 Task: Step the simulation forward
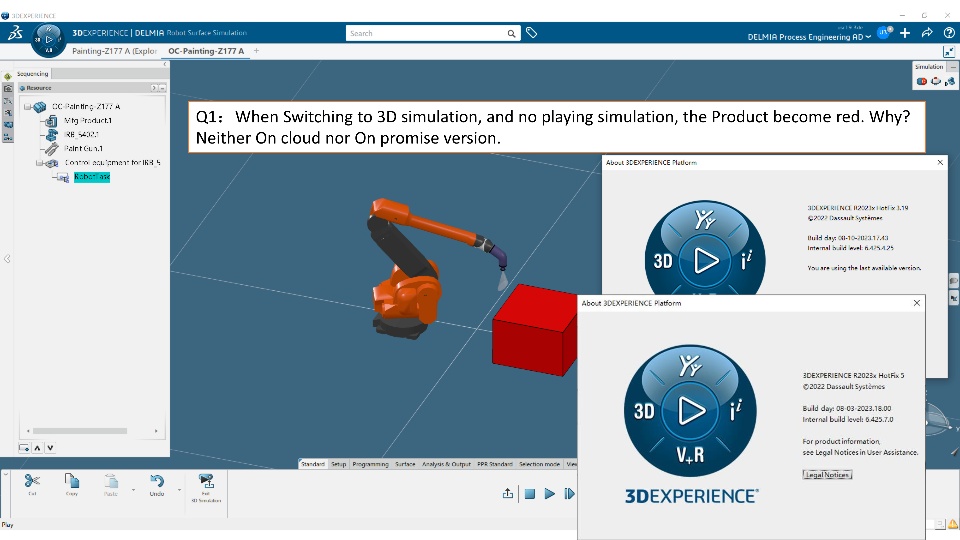pos(569,493)
